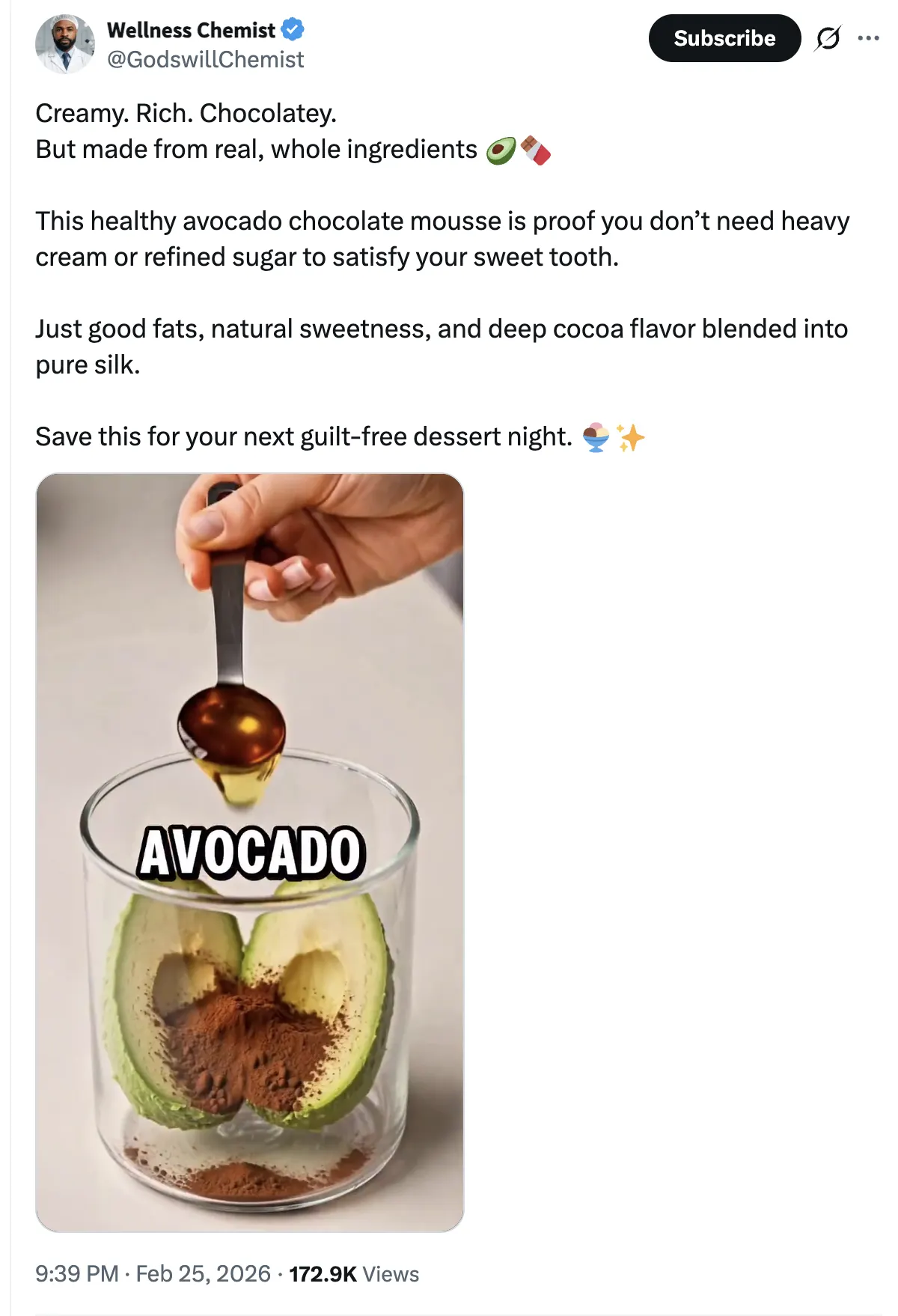Open the Wellness Chemist profile avatar
898x1316 pixels.
(65, 43)
